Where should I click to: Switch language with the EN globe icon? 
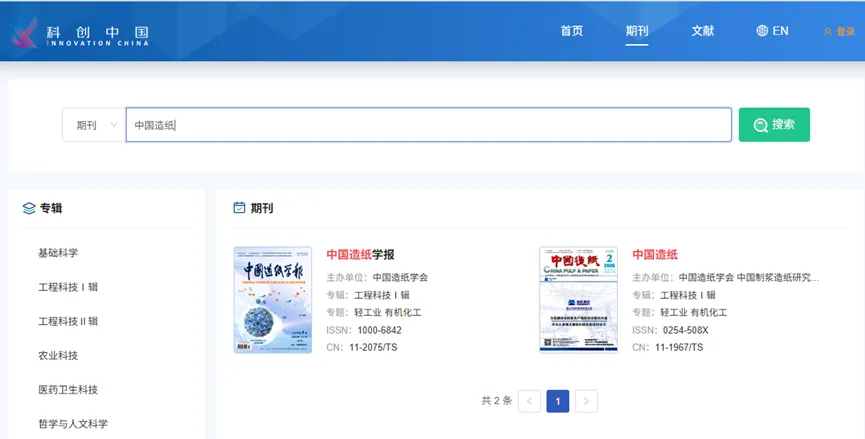[x=772, y=31]
